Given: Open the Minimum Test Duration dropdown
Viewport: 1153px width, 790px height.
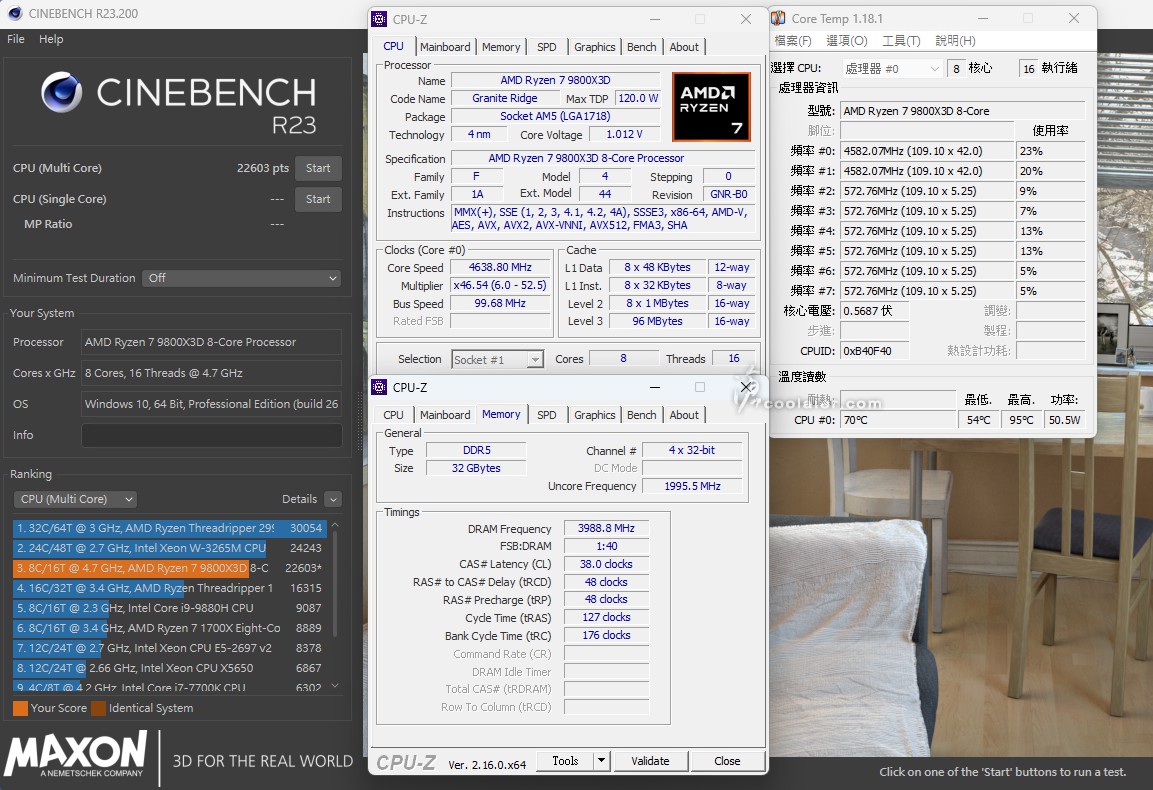Looking at the screenshot, I should 241,278.
